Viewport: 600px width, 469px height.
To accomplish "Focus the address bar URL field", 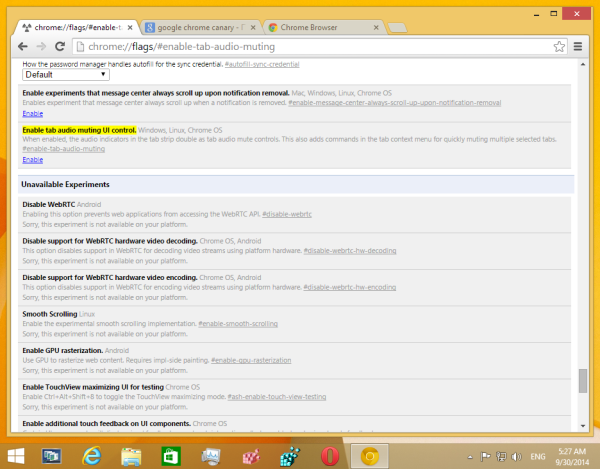I will coord(314,47).
